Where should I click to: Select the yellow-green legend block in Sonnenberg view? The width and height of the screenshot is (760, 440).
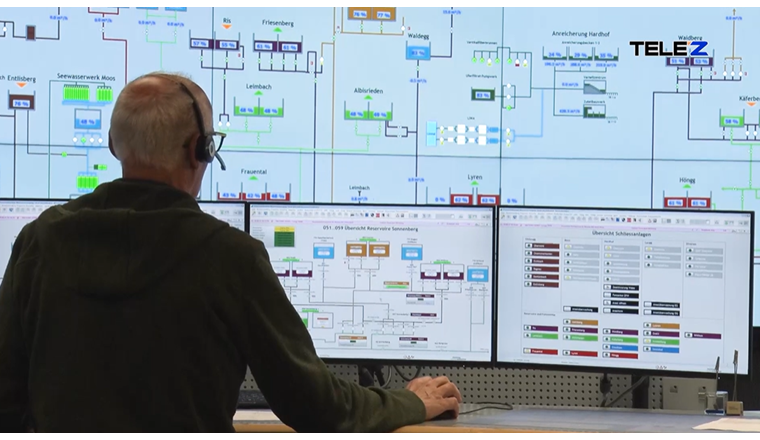point(285,237)
